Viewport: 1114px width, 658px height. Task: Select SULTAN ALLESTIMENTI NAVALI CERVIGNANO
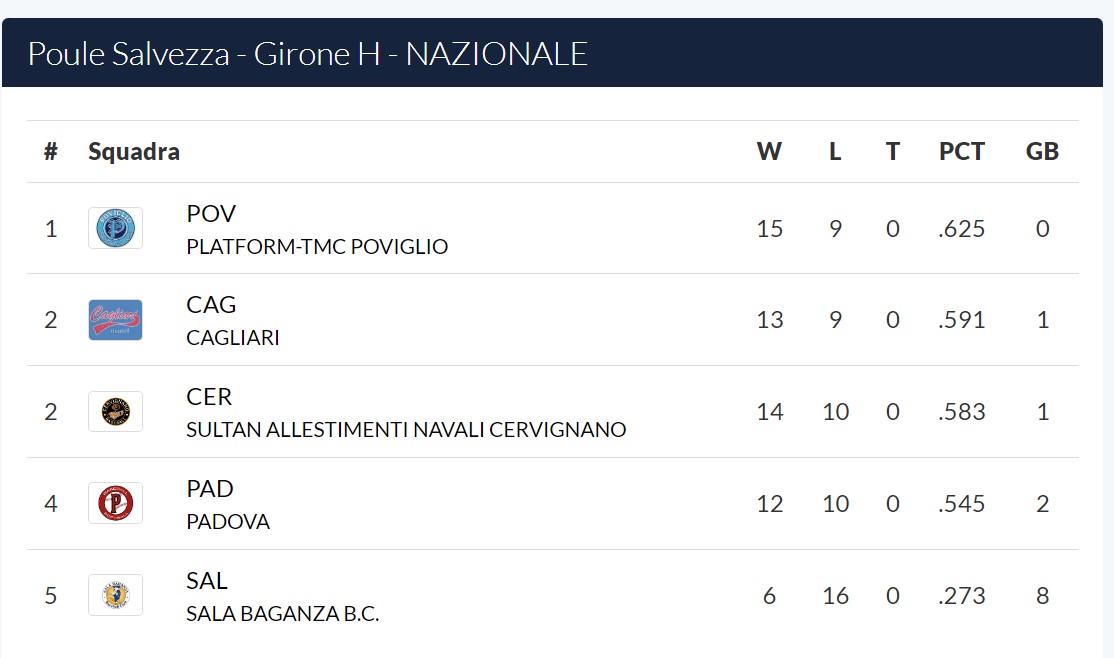click(x=406, y=430)
